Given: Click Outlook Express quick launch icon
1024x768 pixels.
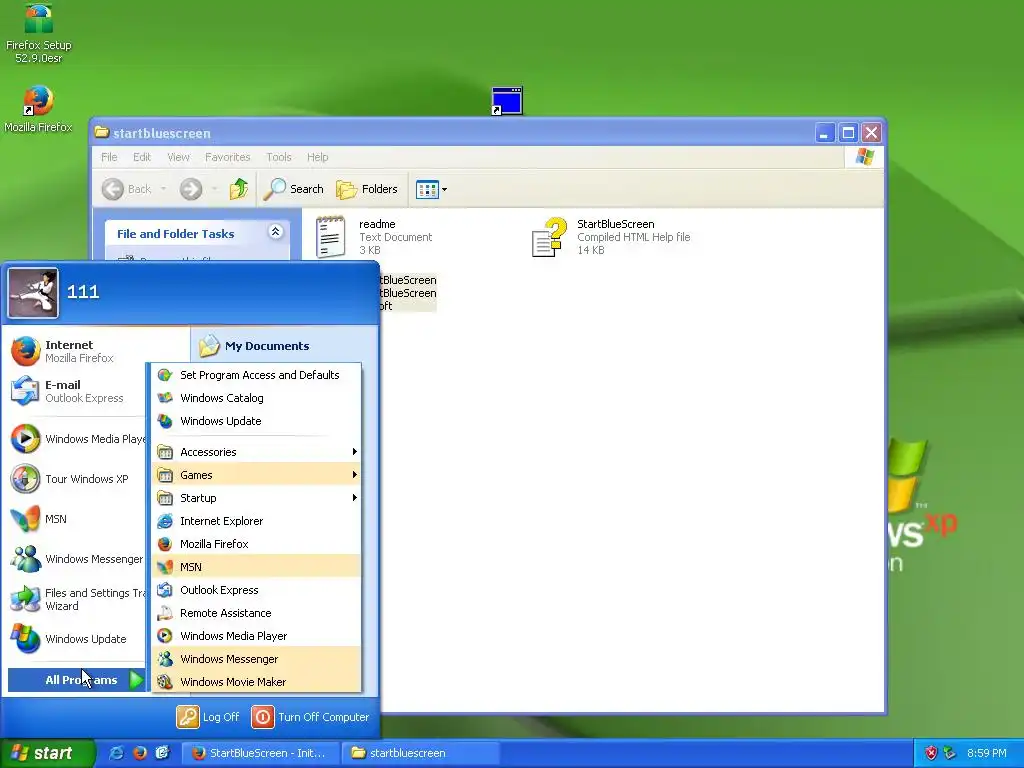Looking at the screenshot, I should tap(162, 753).
